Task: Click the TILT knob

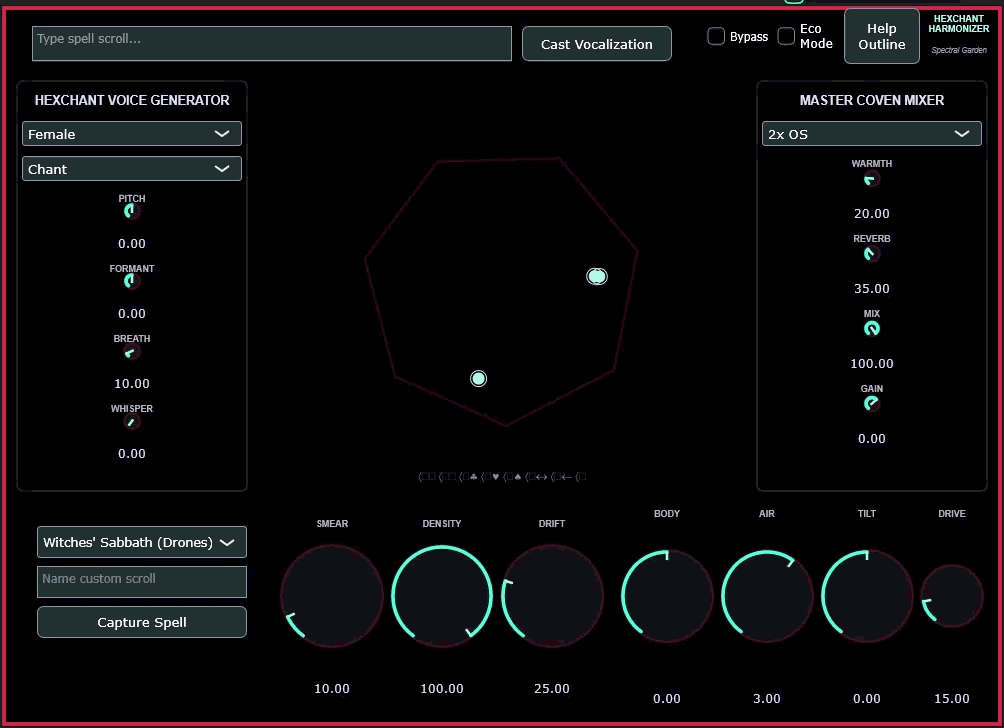Action: click(x=866, y=596)
